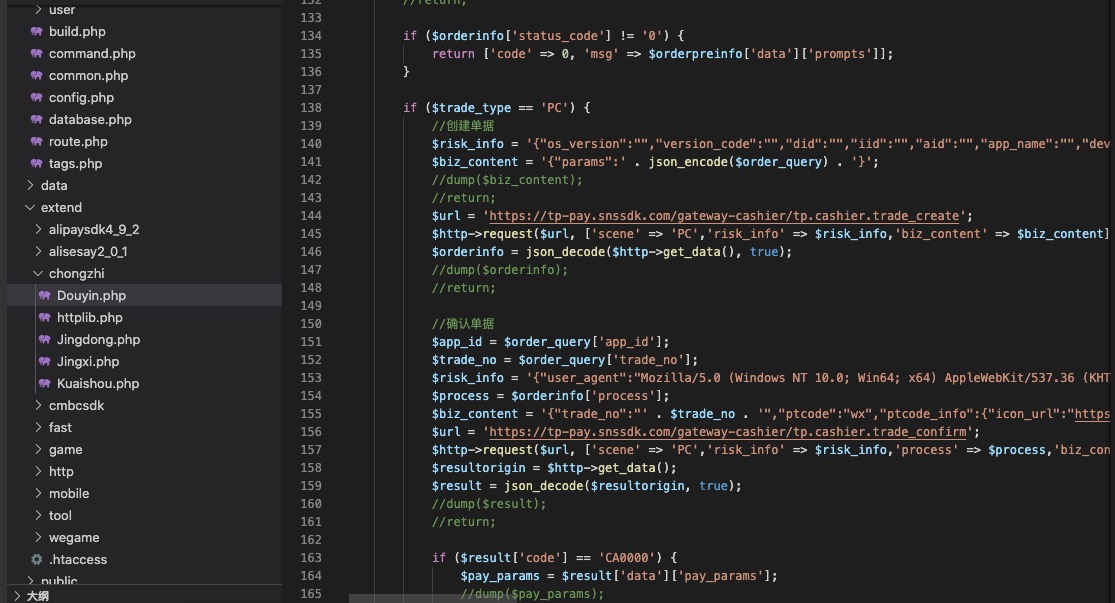The height and width of the screenshot is (603, 1115).
Task: Click the horizontal scrollbar below the code
Action: (600, 599)
